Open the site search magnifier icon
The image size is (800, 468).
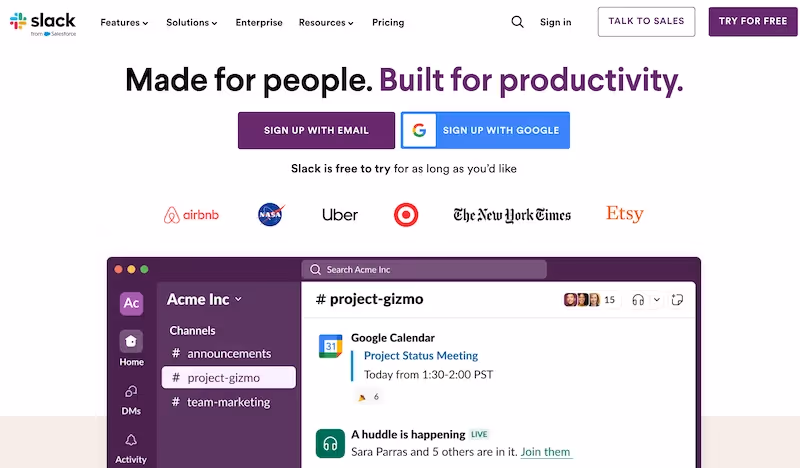pyautogui.click(x=517, y=22)
